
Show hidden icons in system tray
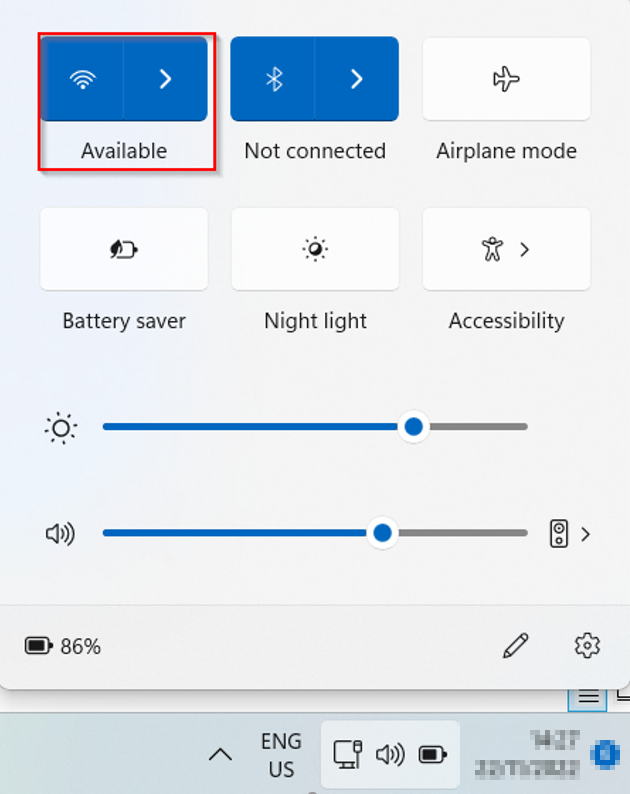click(220, 755)
